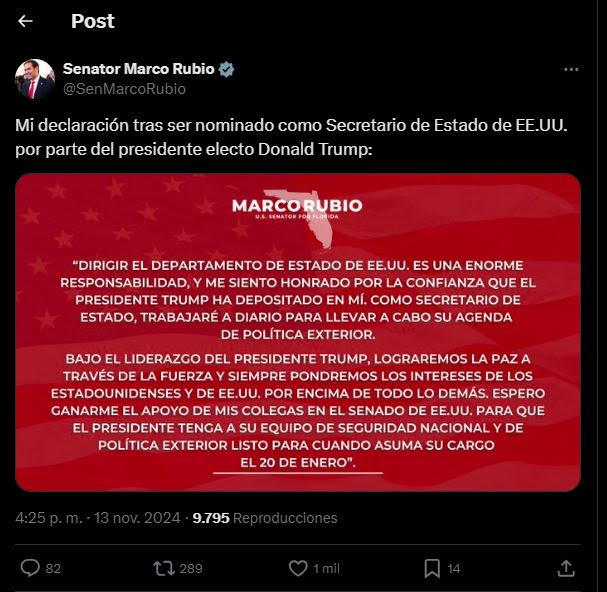Click the 289 reposts count
The height and width of the screenshot is (592, 607).
click(x=191, y=568)
